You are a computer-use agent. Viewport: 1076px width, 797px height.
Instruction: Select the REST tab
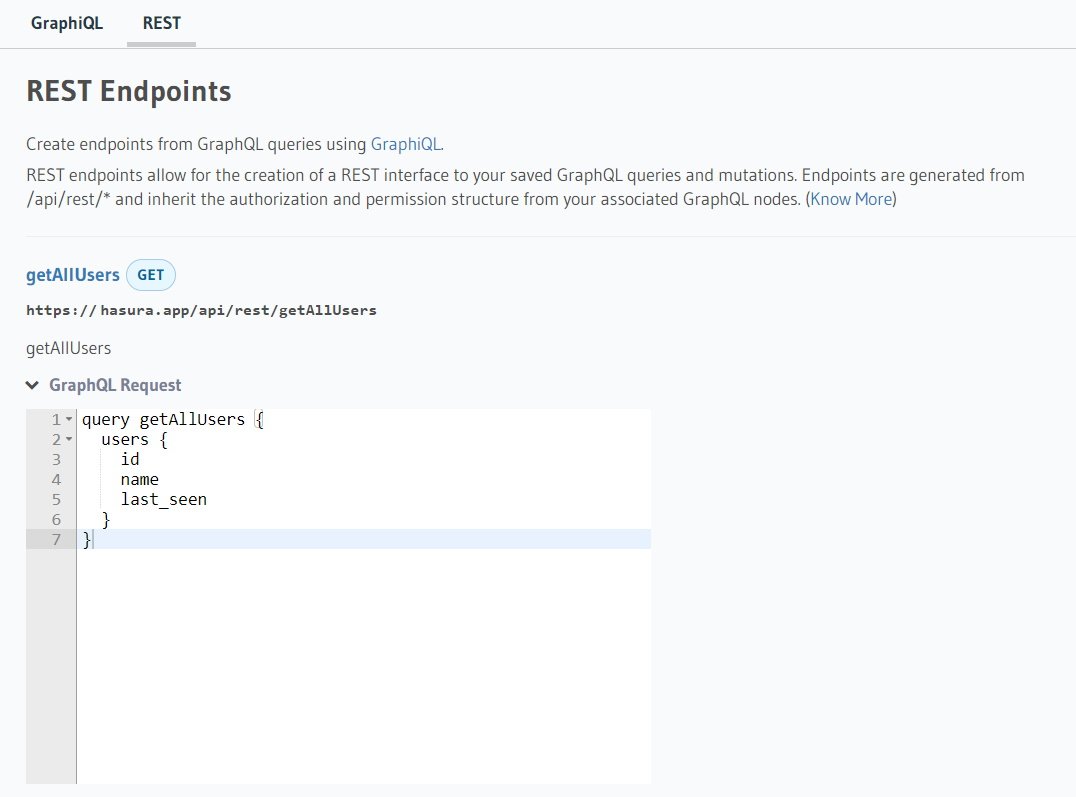(161, 23)
